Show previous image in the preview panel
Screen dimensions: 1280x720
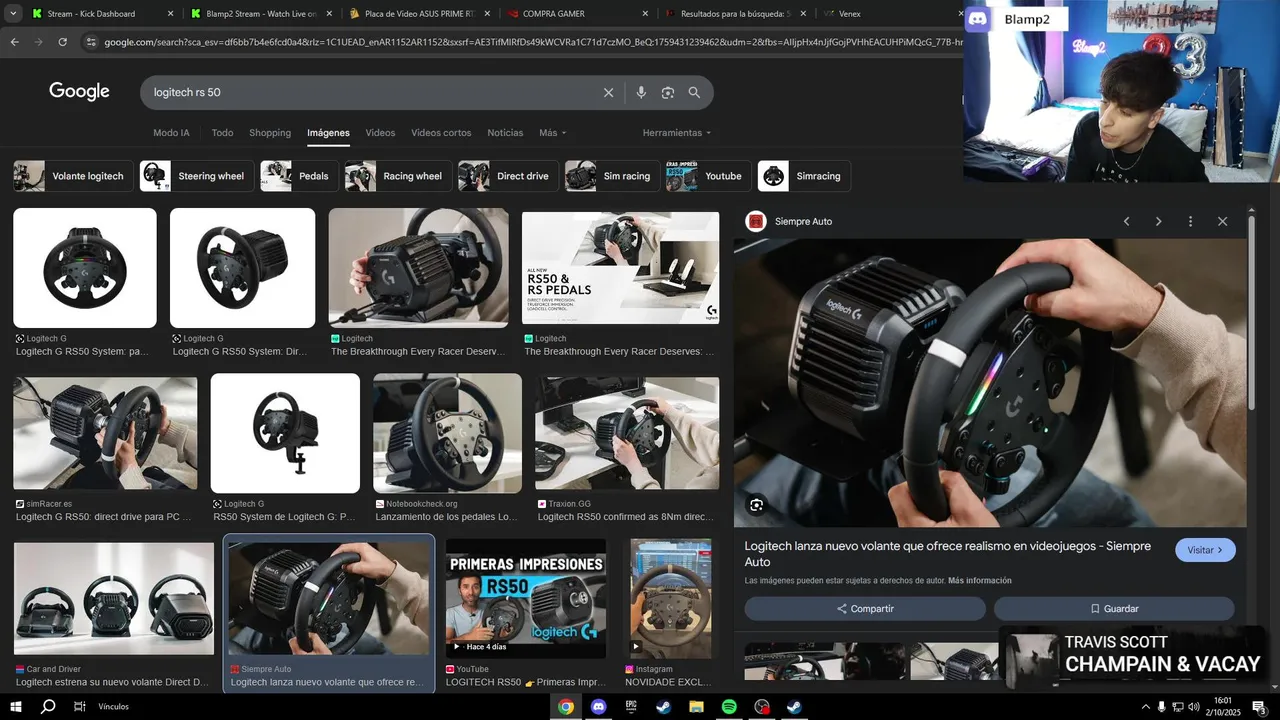1126,221
